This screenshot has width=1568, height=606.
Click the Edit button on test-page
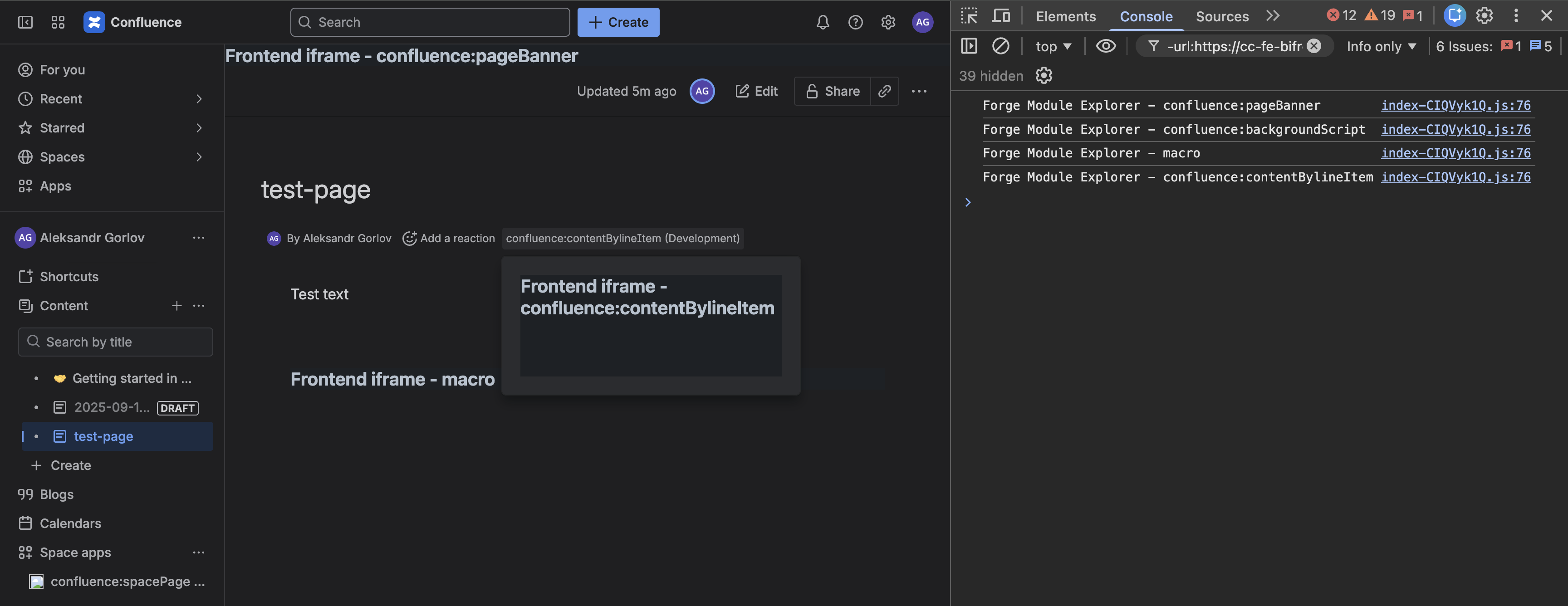click(756, 91)
